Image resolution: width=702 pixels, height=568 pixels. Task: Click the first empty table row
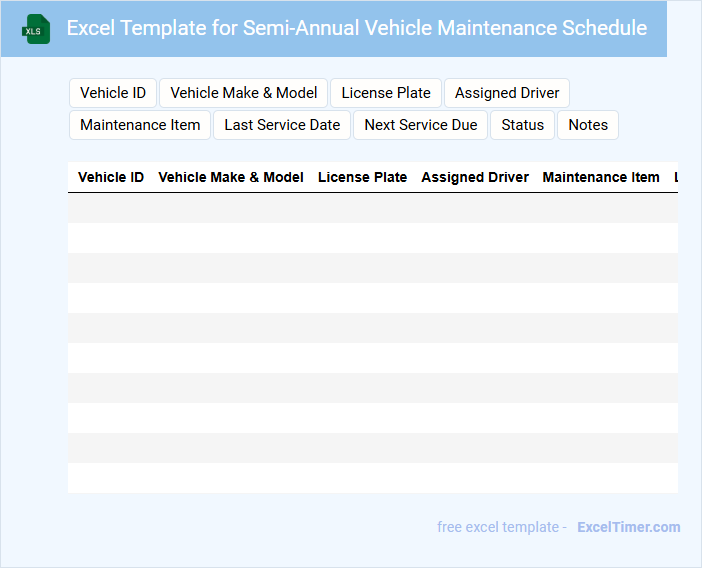(372, 208)
